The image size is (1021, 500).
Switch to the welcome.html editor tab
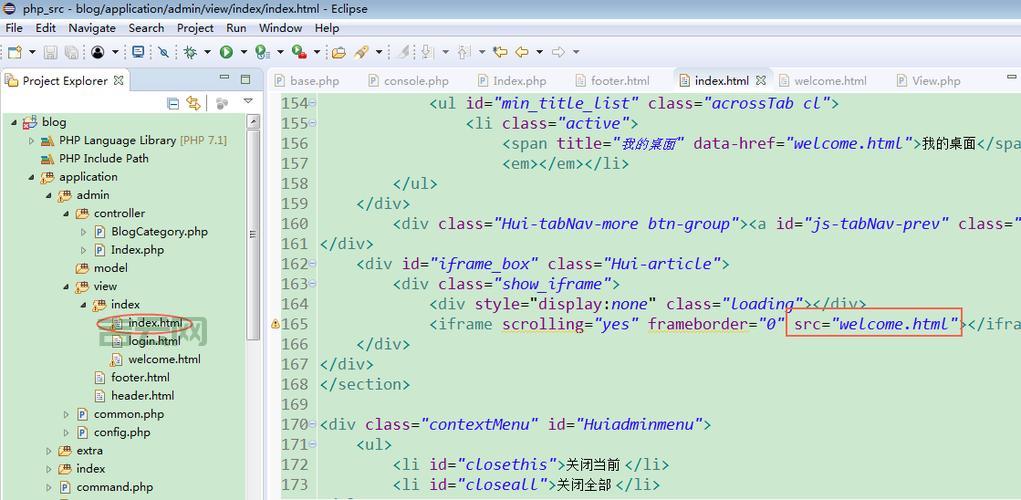coord(829,81)
